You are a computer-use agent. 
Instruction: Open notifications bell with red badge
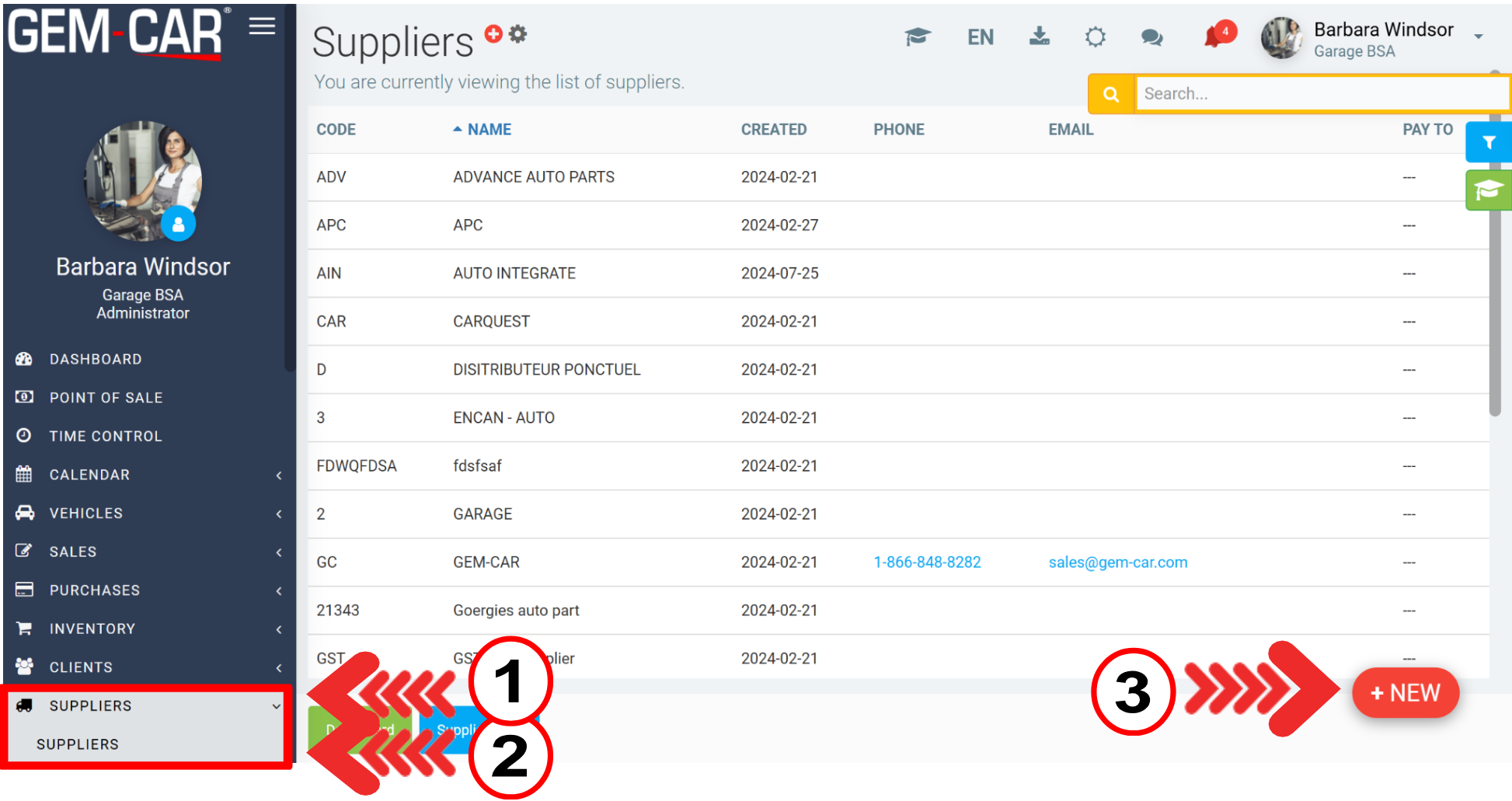click(1217, 36)
